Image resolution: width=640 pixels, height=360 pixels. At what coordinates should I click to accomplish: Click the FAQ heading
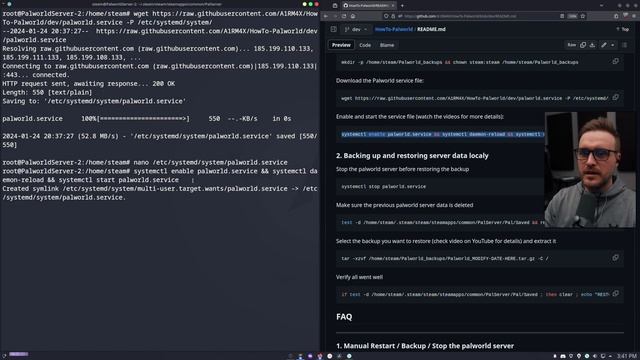point(344,317)
